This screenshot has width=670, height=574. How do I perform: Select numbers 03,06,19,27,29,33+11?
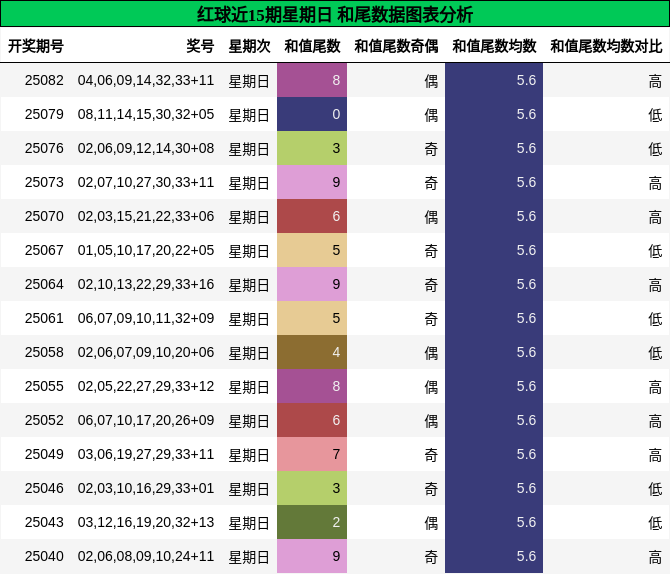146,454
